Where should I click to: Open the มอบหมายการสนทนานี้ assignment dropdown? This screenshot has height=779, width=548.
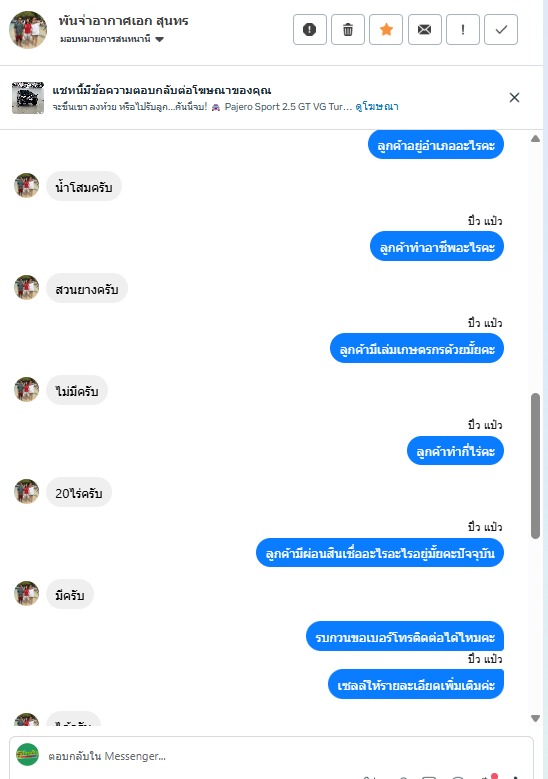click(112, 39)
